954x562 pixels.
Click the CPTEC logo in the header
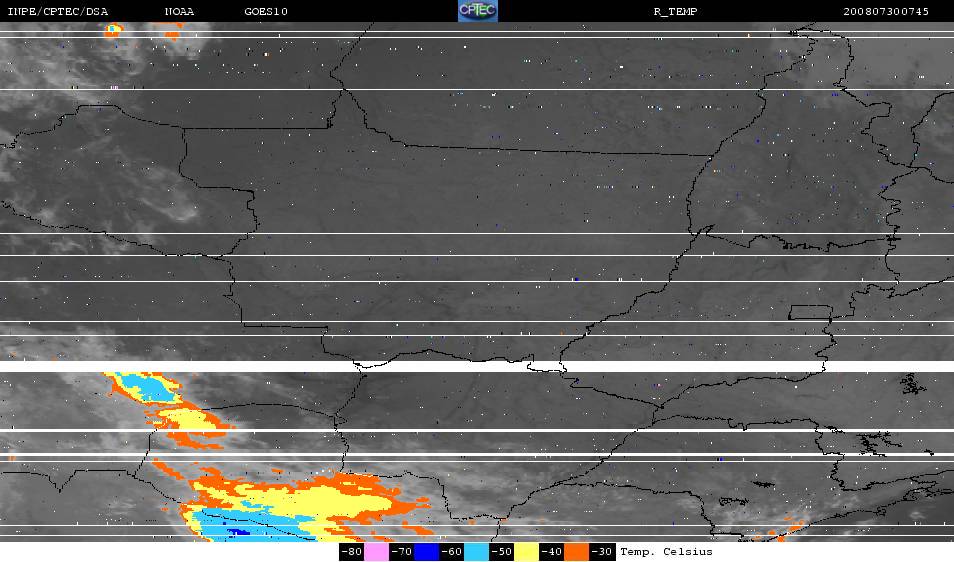(x=478, y=11)
